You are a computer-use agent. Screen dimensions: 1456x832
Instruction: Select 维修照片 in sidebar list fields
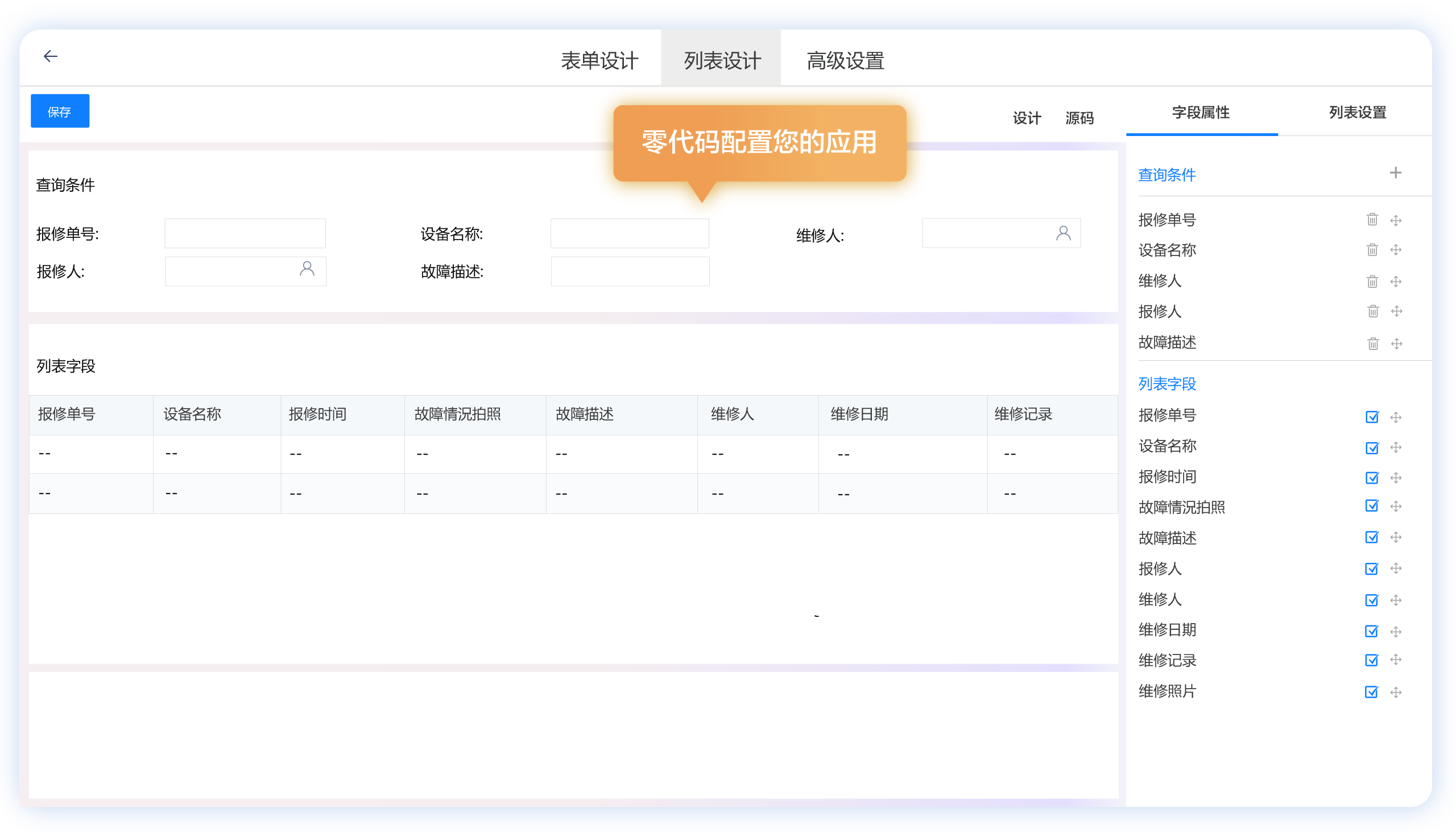pos(1167,691)
